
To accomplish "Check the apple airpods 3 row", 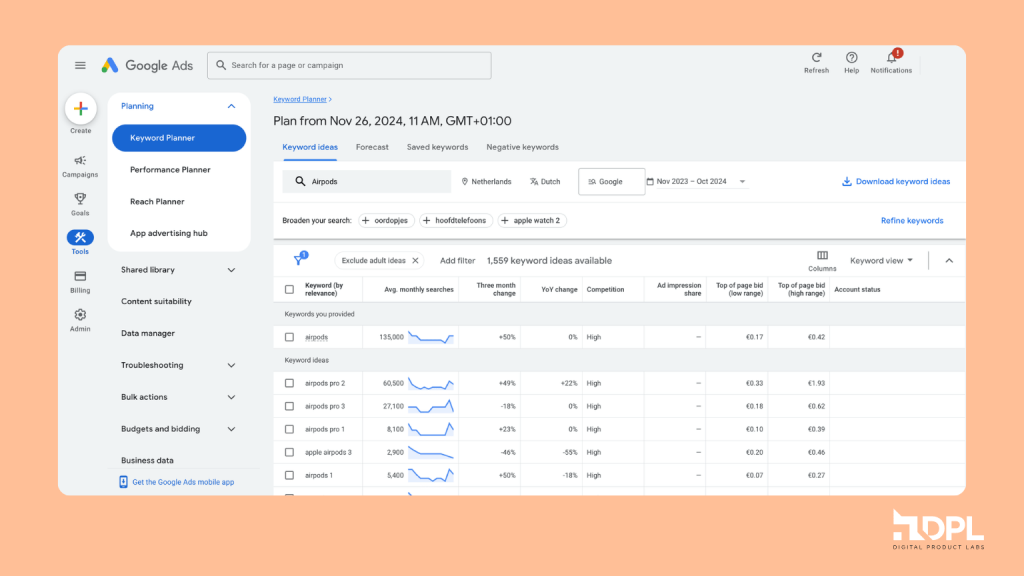I will [289, 452].
